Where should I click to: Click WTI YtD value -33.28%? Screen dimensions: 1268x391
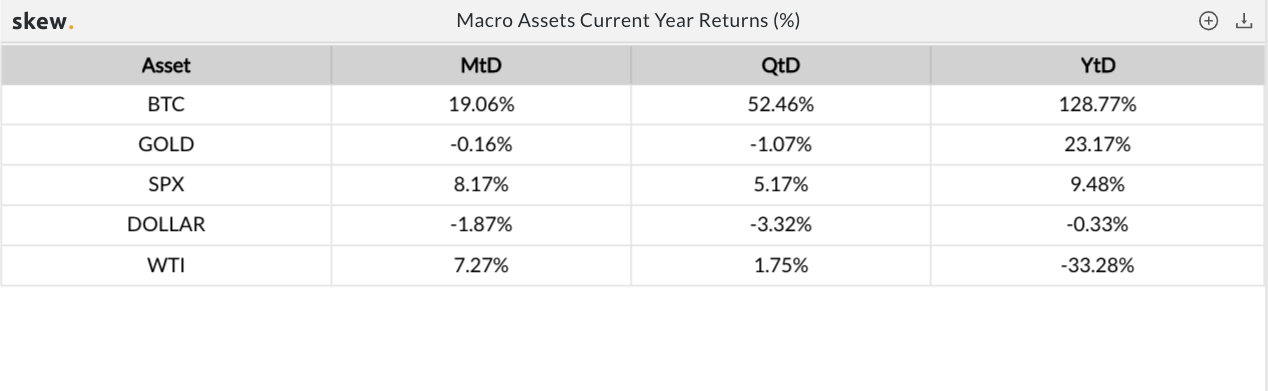[x=1097, y=265]
